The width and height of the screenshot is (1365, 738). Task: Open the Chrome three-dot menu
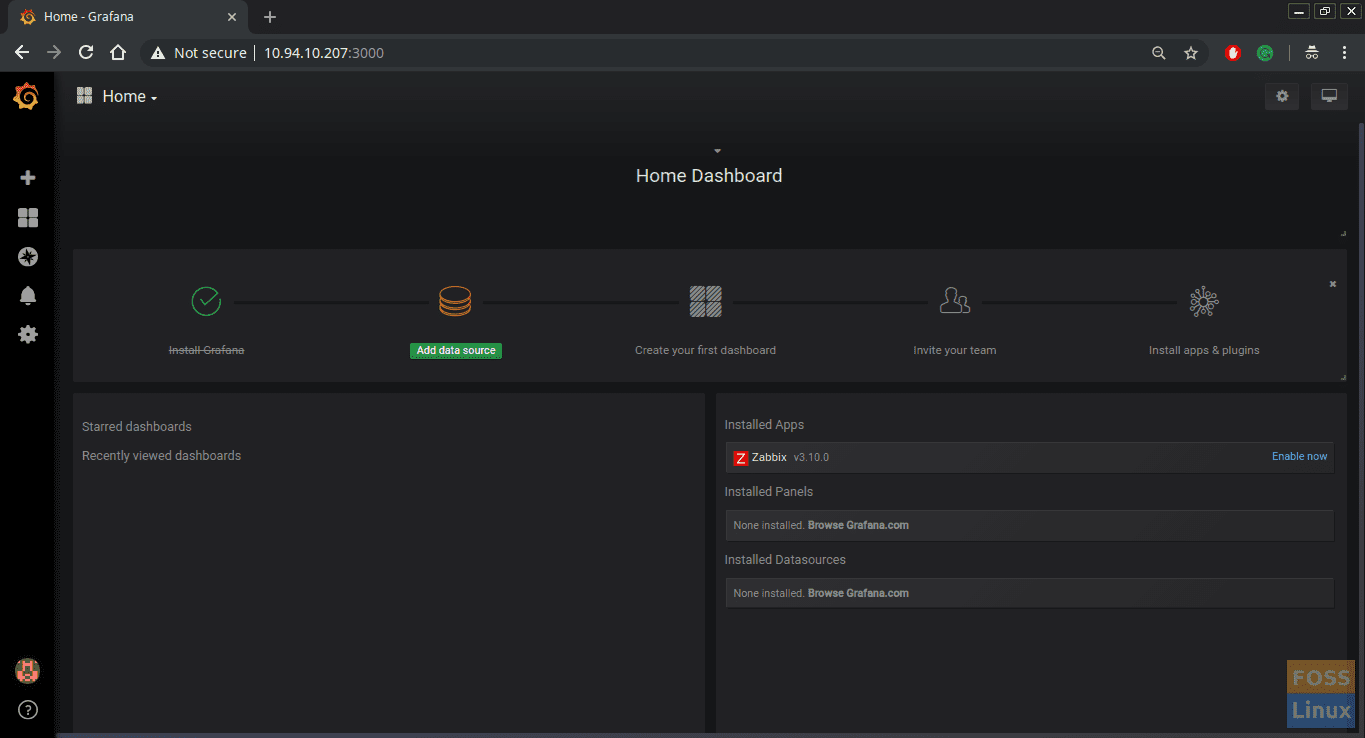click(x=1344, y=53)
